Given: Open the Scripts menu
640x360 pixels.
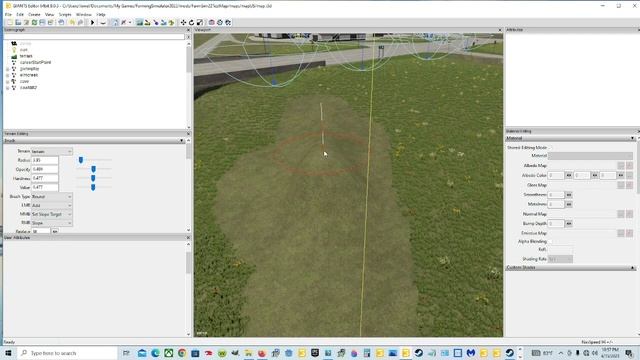Looking at the screenshot, I should click(65, 14).
